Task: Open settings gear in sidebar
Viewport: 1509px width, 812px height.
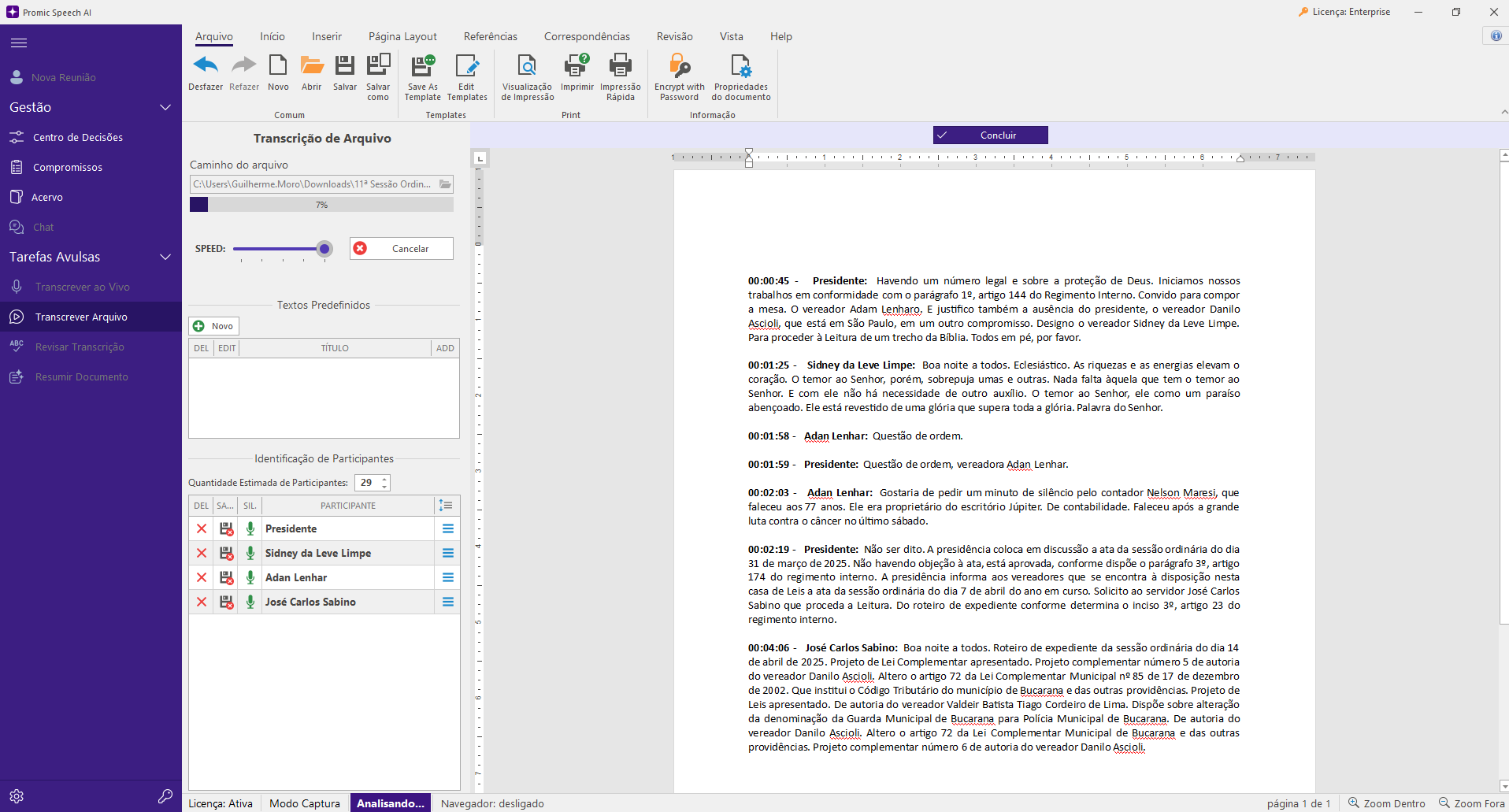Action: pyautogui.click(x=17, y=796)
